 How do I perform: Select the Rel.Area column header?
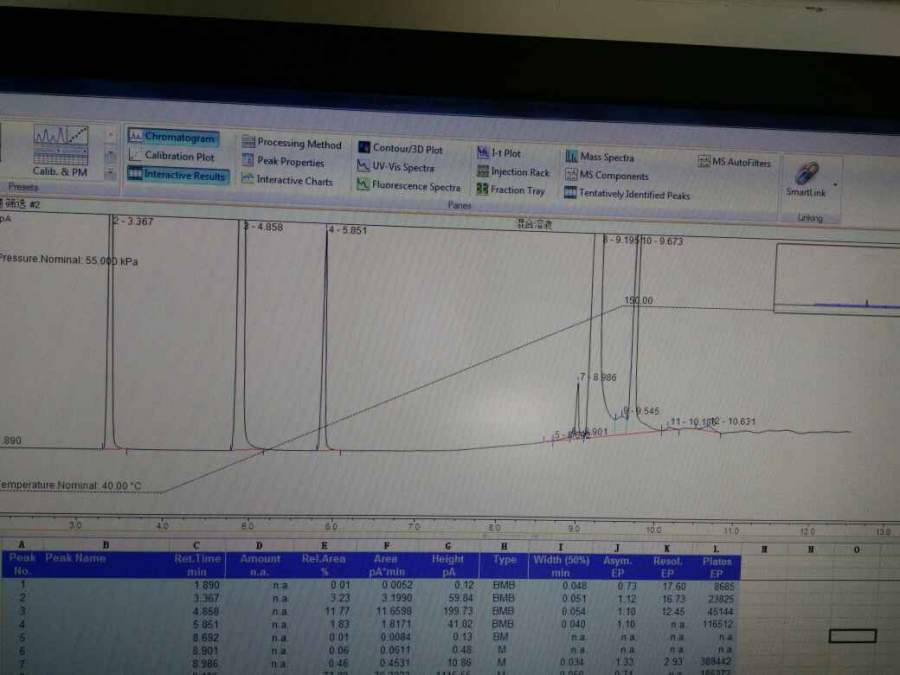(x=324, y=565)
